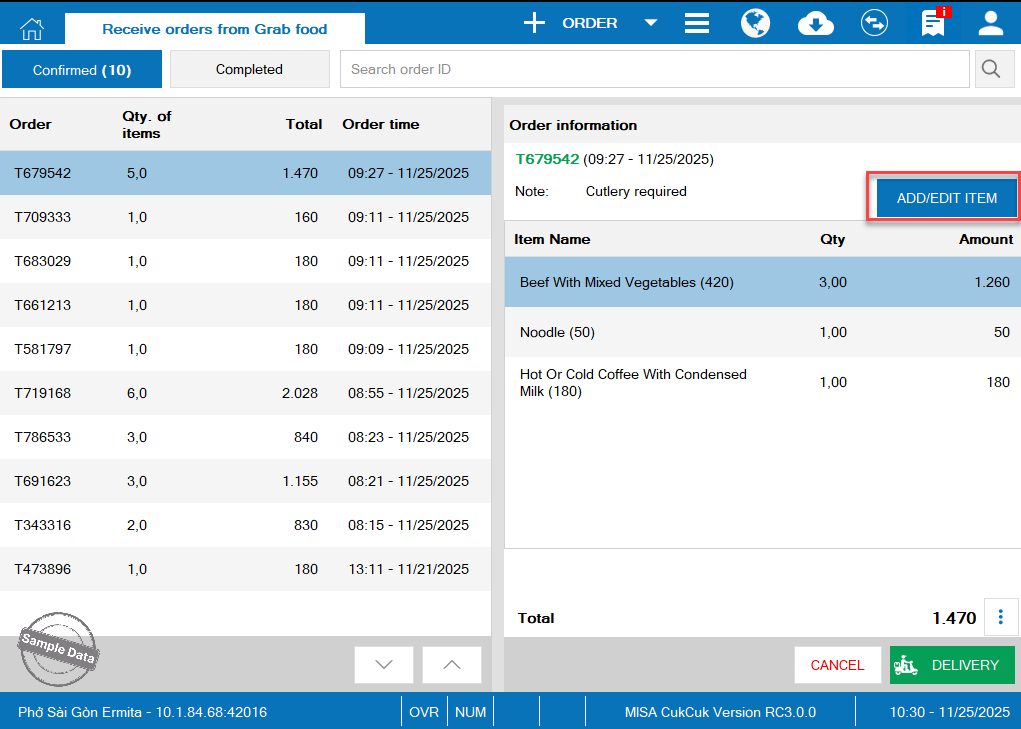Click the Search order ID field
The width and height of the screenshot is (1021, 729).
[654, 70]
